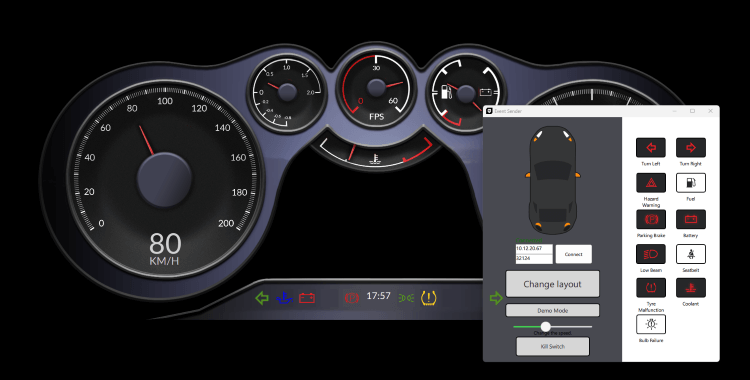Click the Parking Brake icon button
Image resolution: width=750 pixels, height=380 pixels.
(651, 219)
